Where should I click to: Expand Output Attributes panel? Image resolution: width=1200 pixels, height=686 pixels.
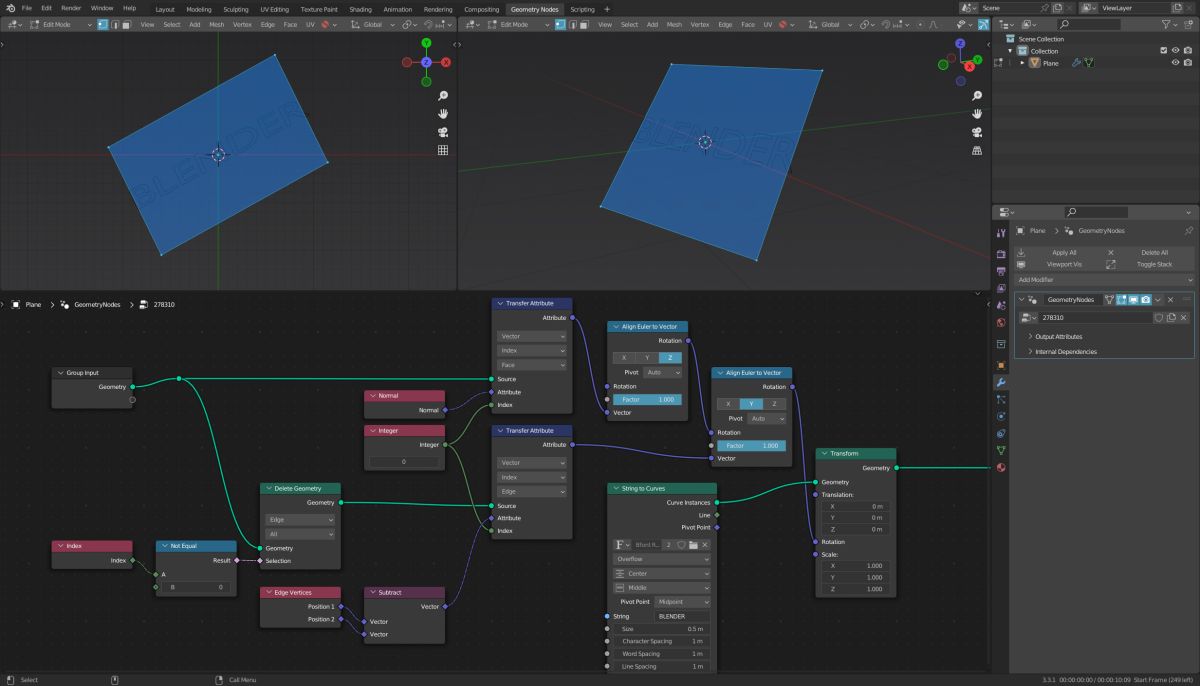click(1059, 337)
